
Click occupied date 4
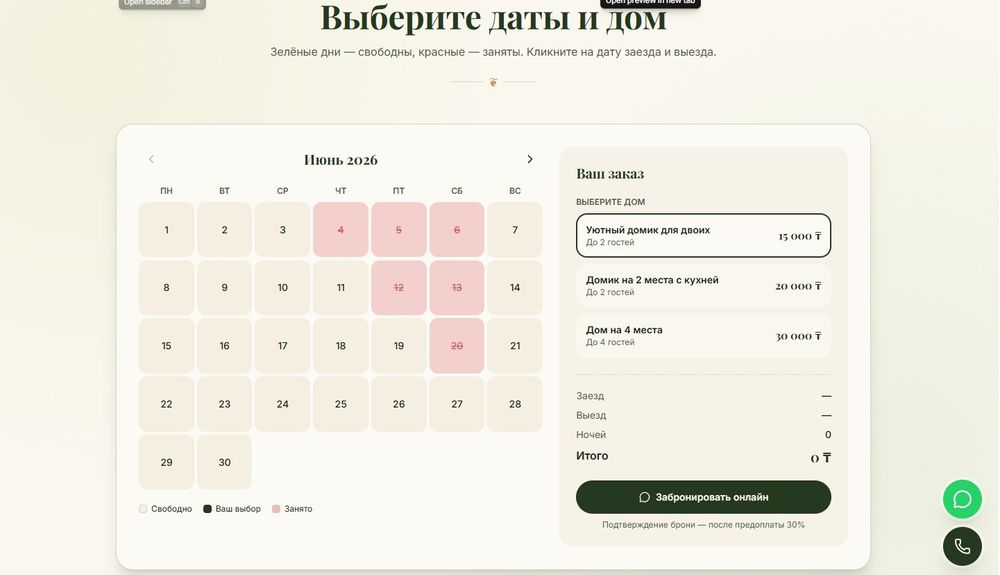pos(341,229)
